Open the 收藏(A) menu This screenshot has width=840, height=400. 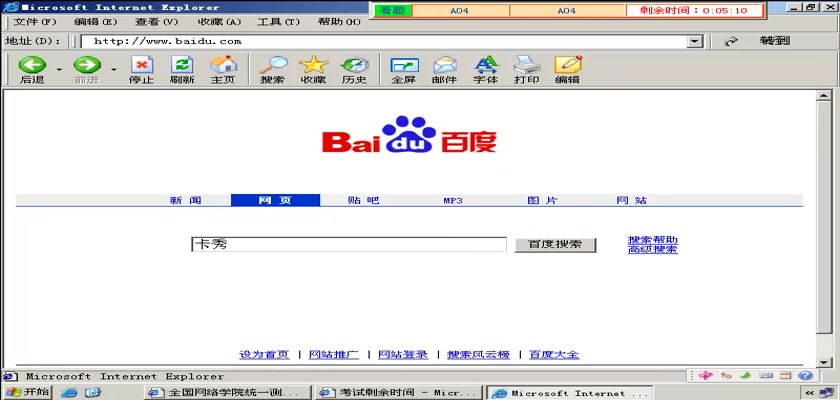point(220,22)
